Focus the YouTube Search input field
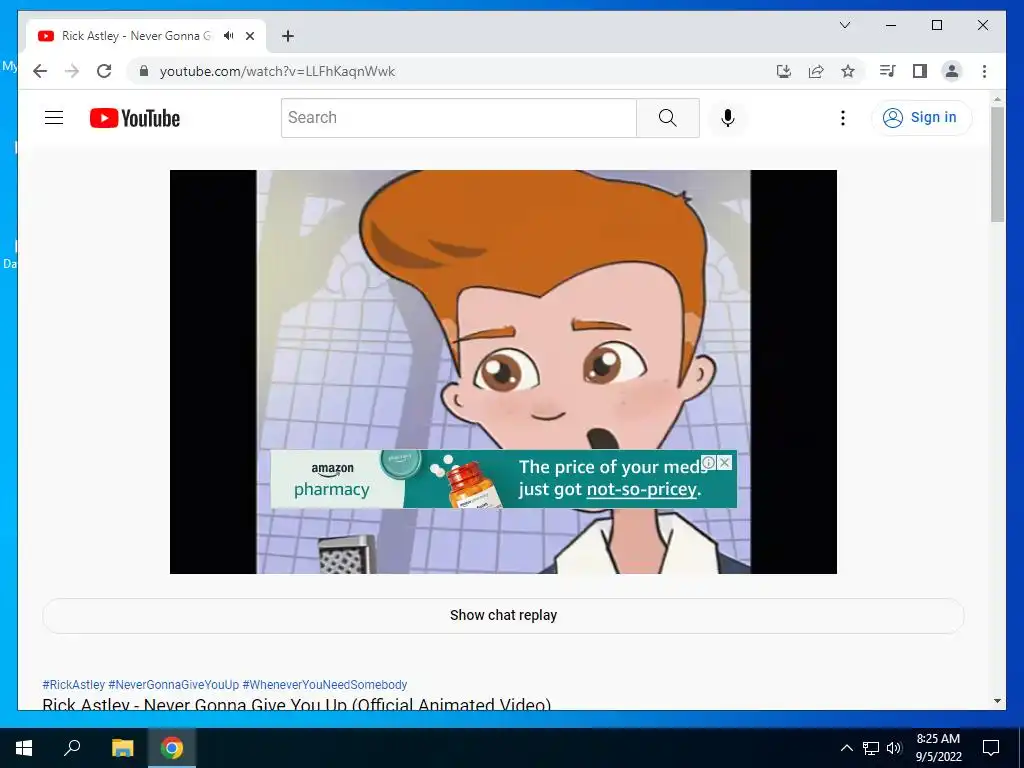The width and height of the screenshot is (1024, 768). coord(458,118)
